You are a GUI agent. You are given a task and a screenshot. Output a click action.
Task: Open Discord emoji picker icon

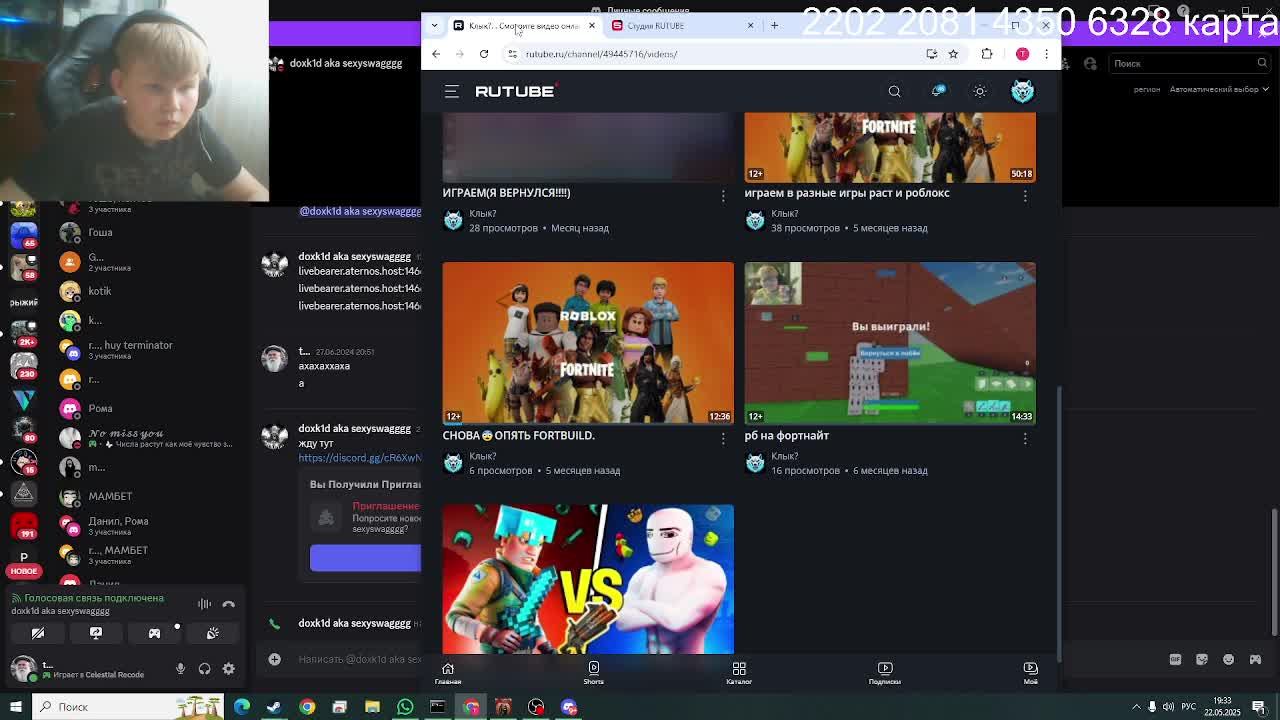click(x=1228, y=659)
